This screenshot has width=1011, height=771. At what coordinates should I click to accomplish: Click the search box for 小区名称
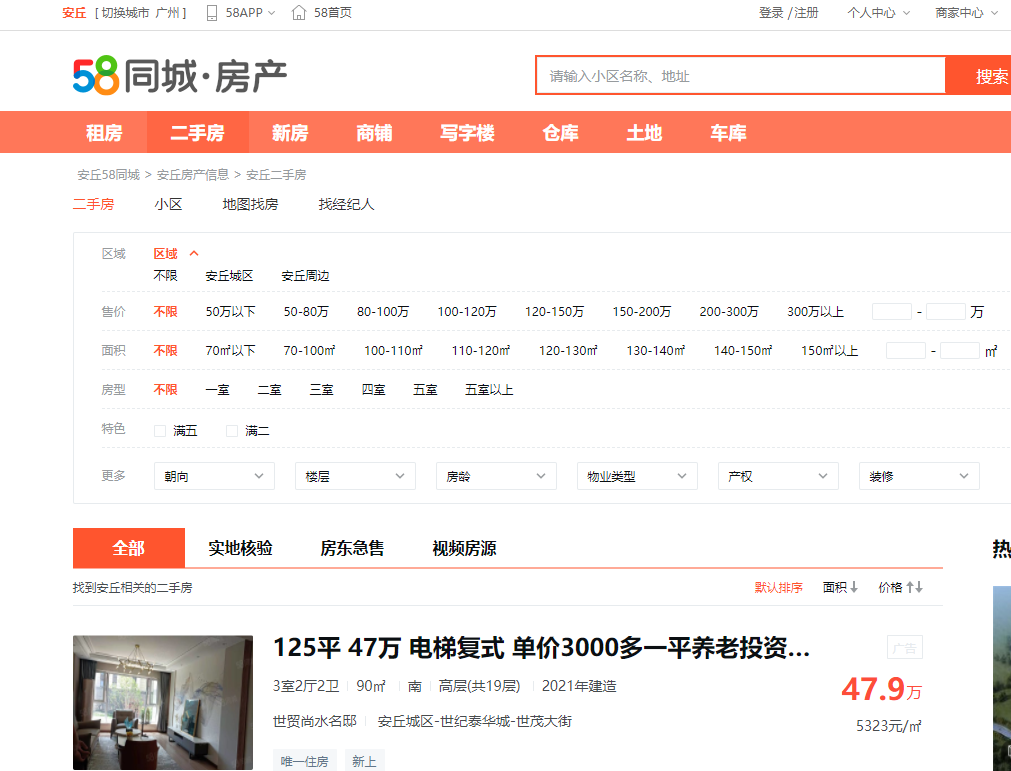pos(740,76)
